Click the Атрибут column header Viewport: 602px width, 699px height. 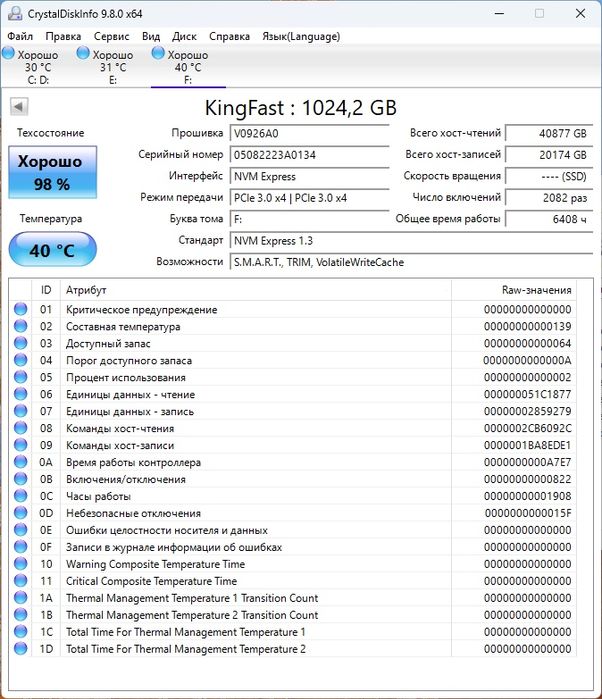pos(256,290)
